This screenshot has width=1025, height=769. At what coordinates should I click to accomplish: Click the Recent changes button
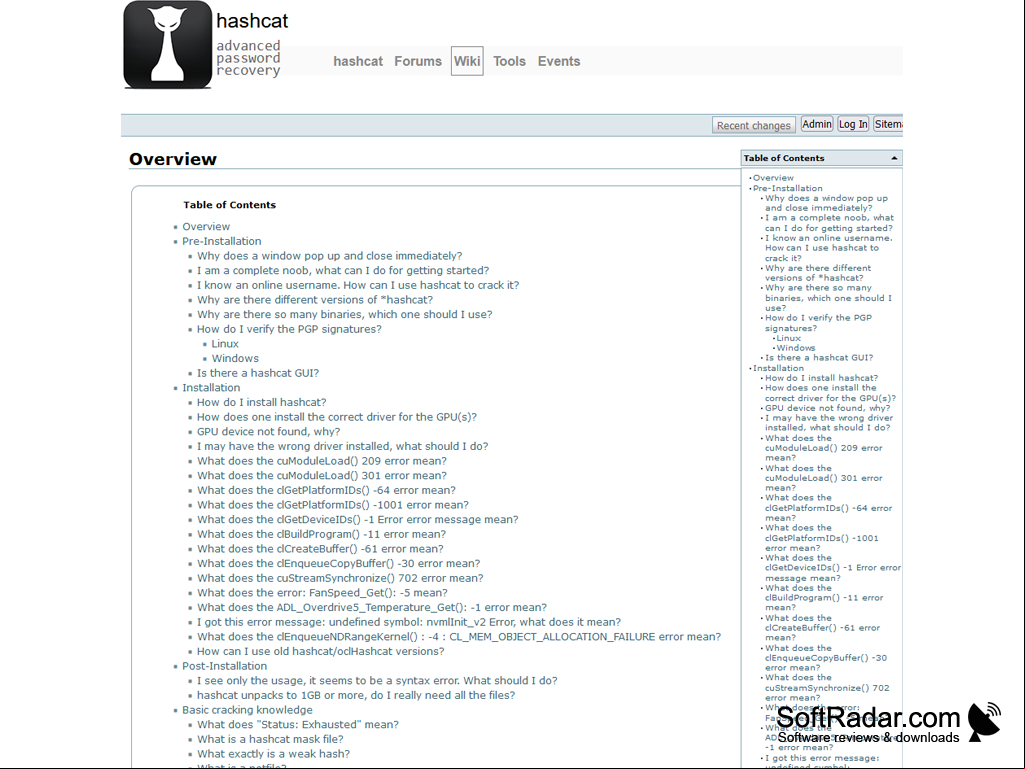pyautogui.click(x=754, y=125)
